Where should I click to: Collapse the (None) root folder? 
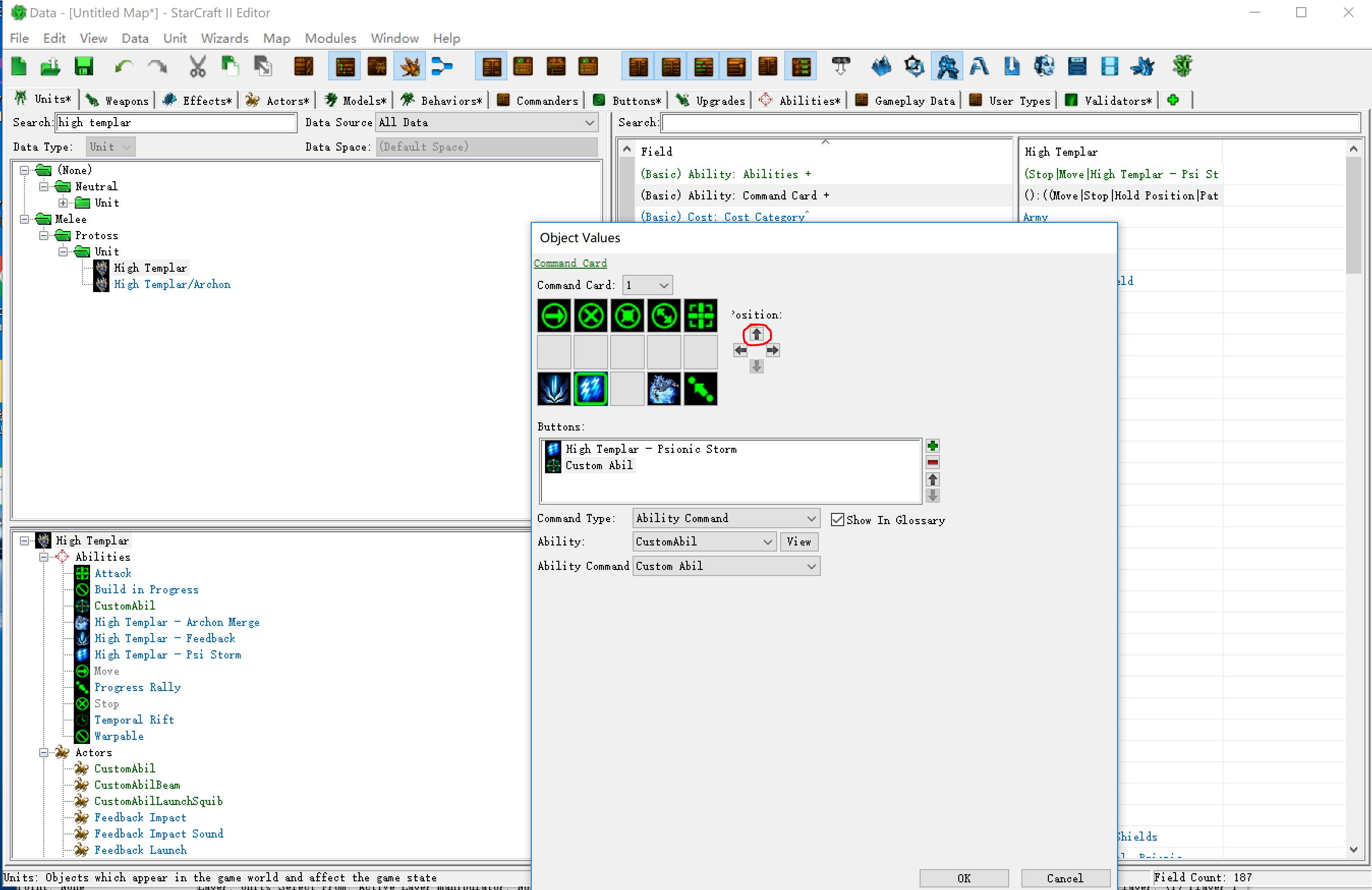24,170
